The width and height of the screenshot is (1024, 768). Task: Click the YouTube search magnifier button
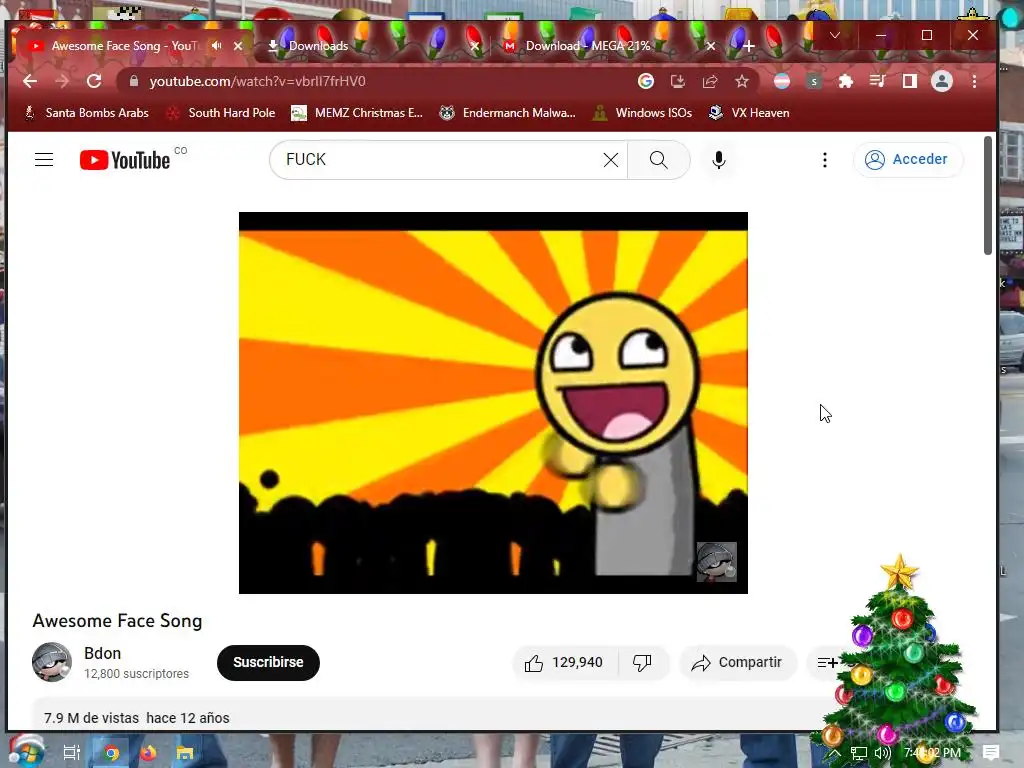[659, 160]
